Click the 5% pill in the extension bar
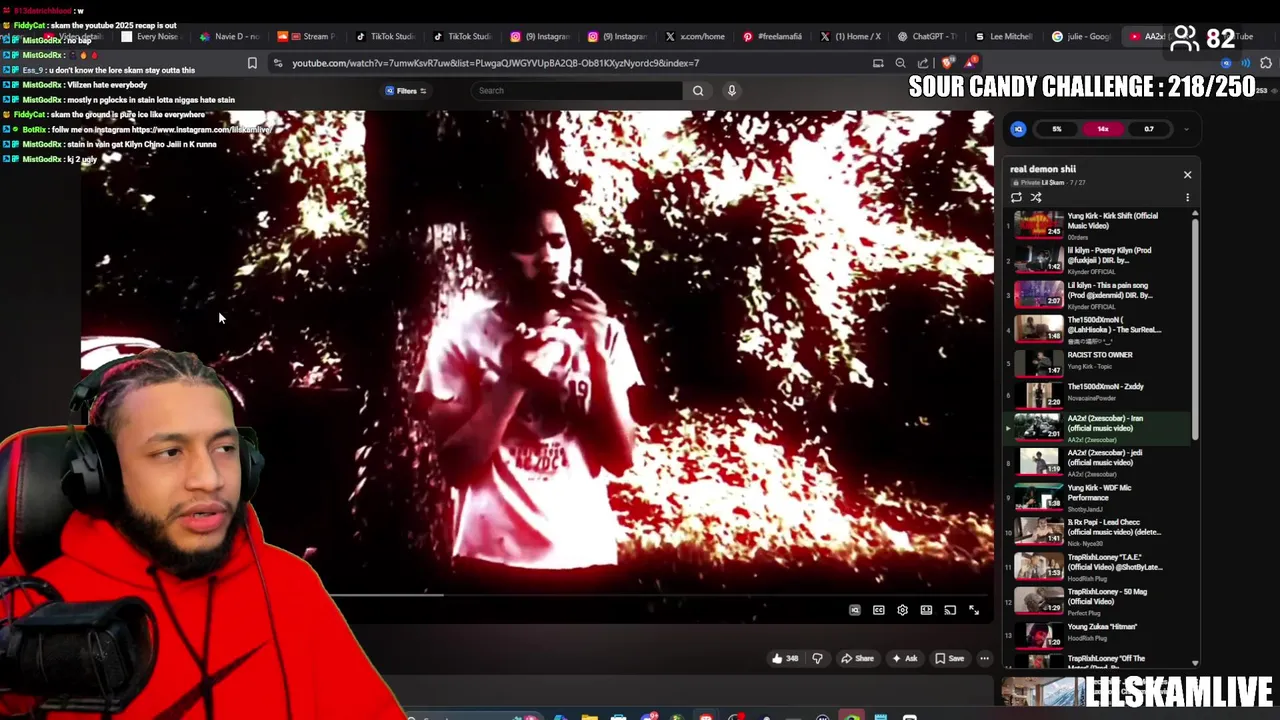This screenshot has height=720, width=1280. (x=1057, y=129)
